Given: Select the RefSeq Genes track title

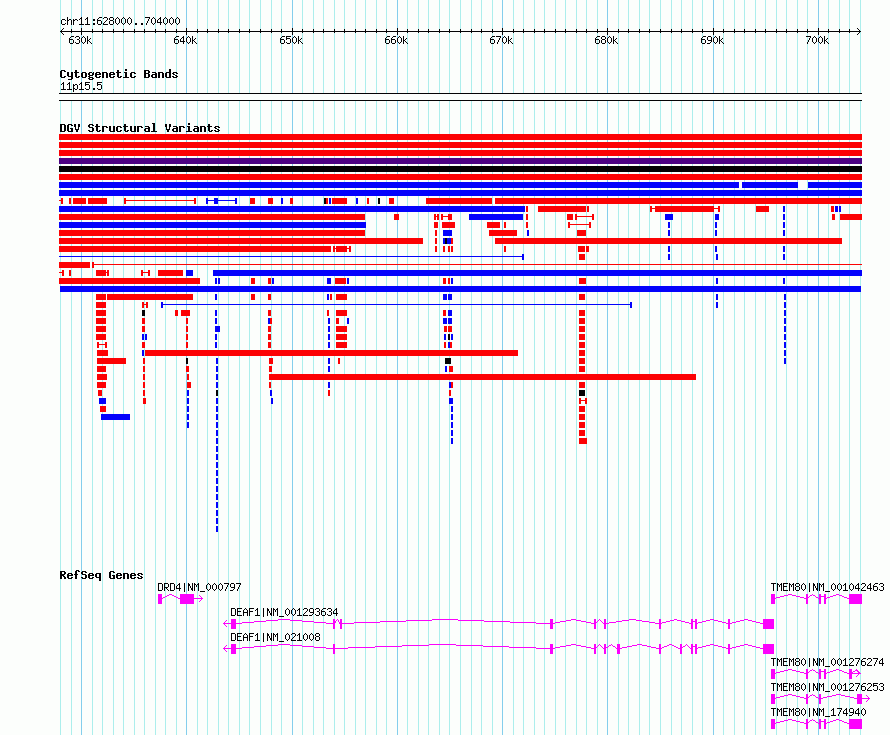Looking at the screenshot, I should (x=101, y=575).
